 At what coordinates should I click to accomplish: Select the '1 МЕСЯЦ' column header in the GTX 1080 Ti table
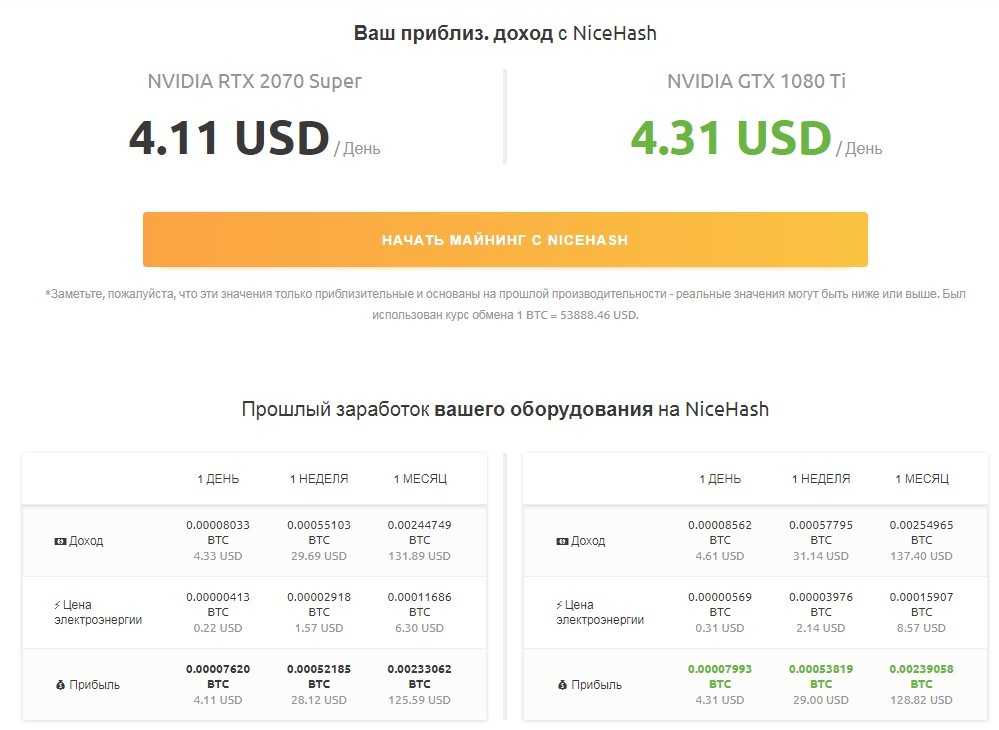(922, 479)
